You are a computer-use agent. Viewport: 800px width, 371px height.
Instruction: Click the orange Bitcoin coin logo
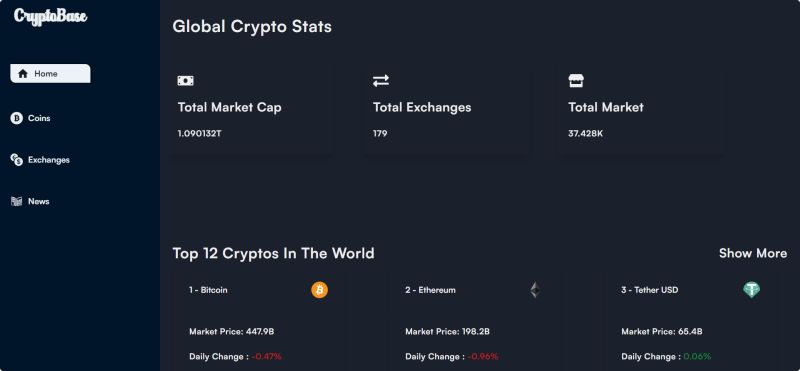(x=320, y=290)
